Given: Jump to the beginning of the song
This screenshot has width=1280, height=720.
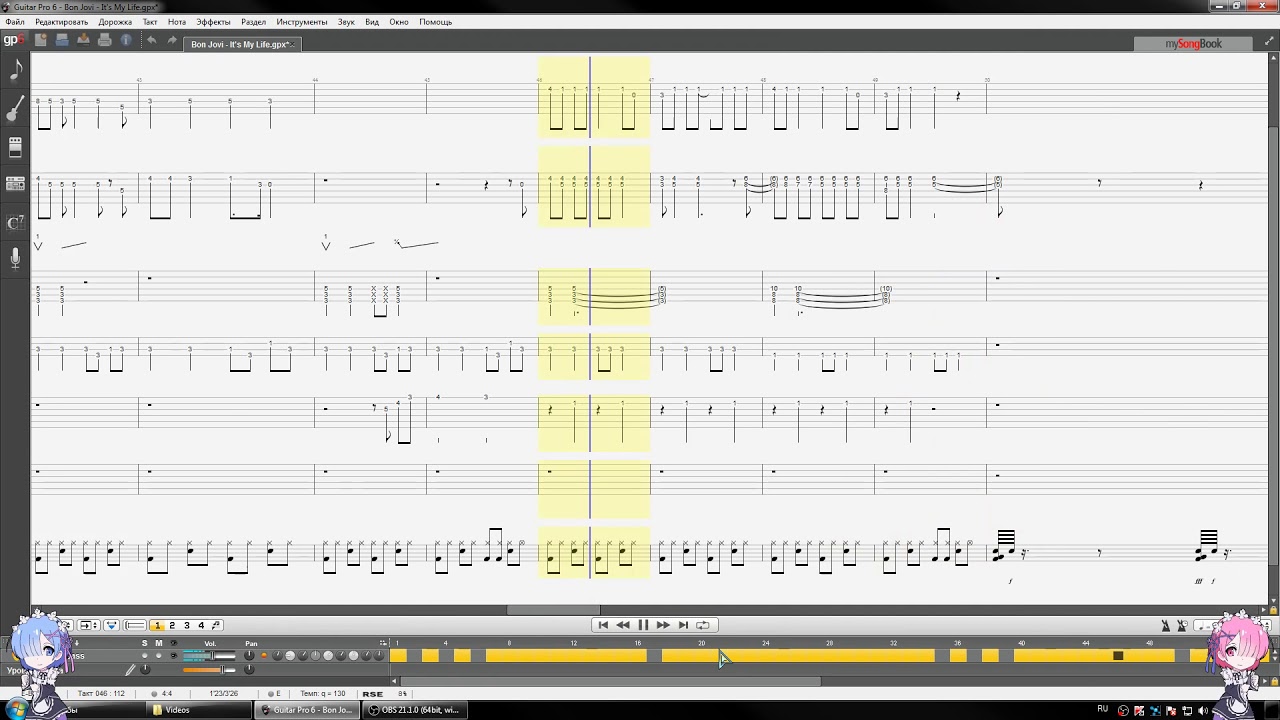Looking at the screenshot, I should point(603,625).
